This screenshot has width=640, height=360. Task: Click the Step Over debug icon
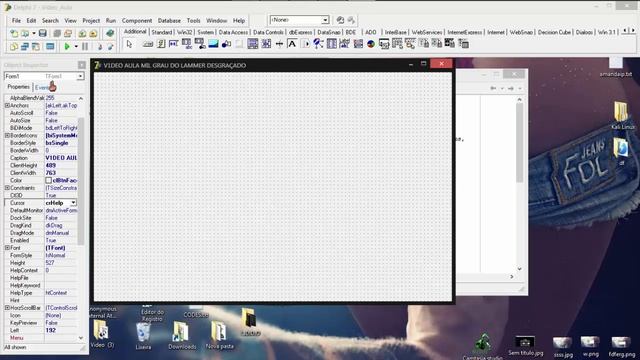pyautogui.click(x=110, y=47)
